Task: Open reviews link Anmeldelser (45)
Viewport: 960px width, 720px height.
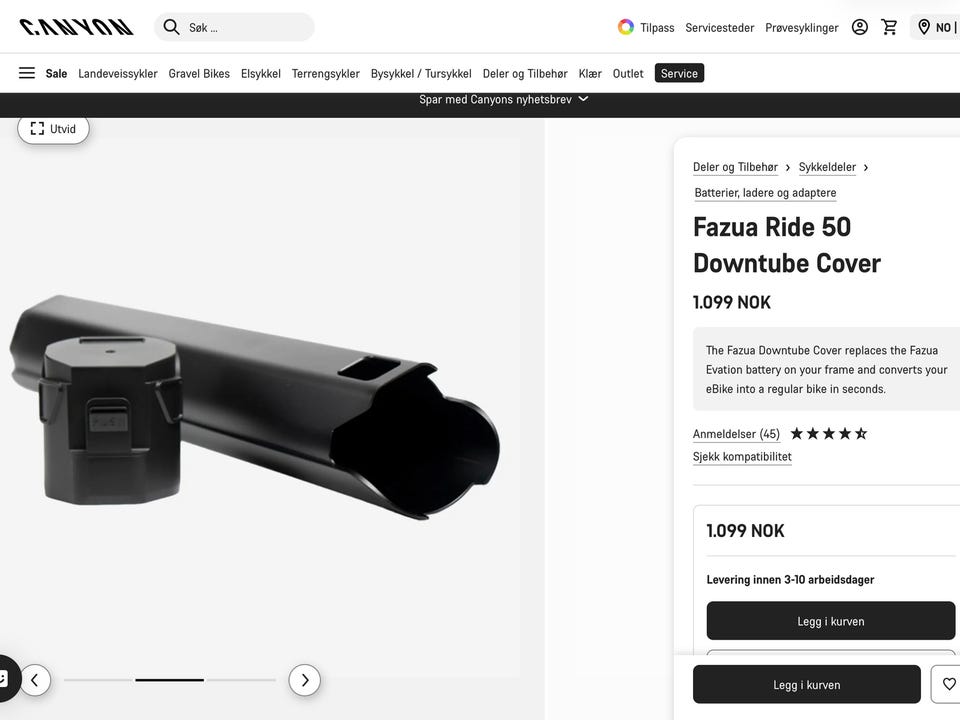Action: pyautogui.click(x=736, y=434)
